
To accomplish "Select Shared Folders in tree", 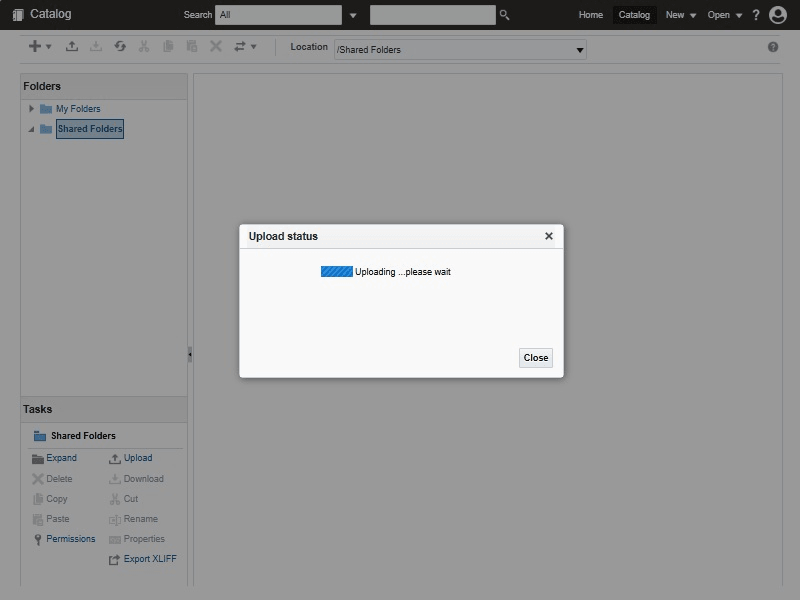I will click(90, 129).
